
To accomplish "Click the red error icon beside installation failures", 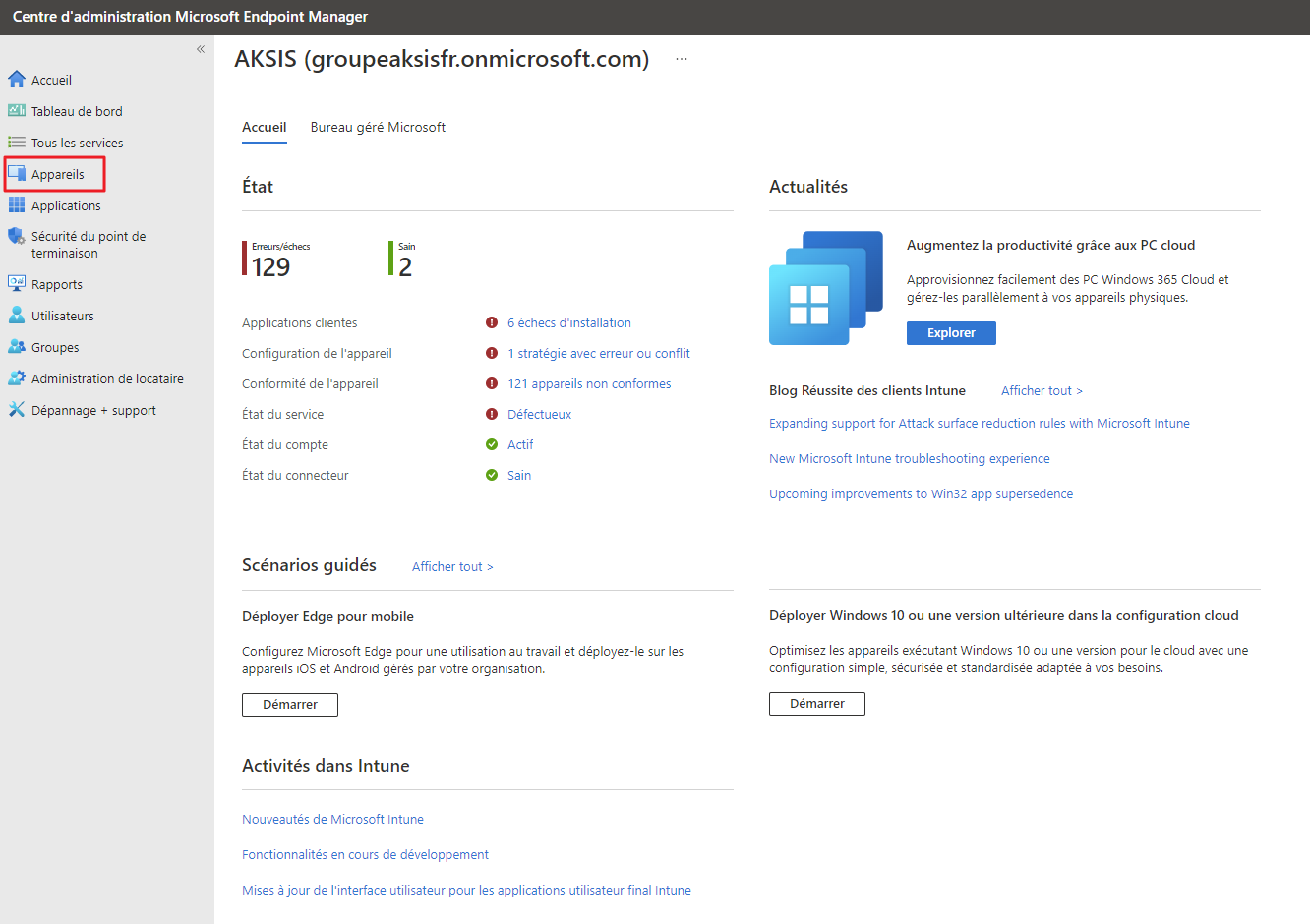I will click(492, 322).
